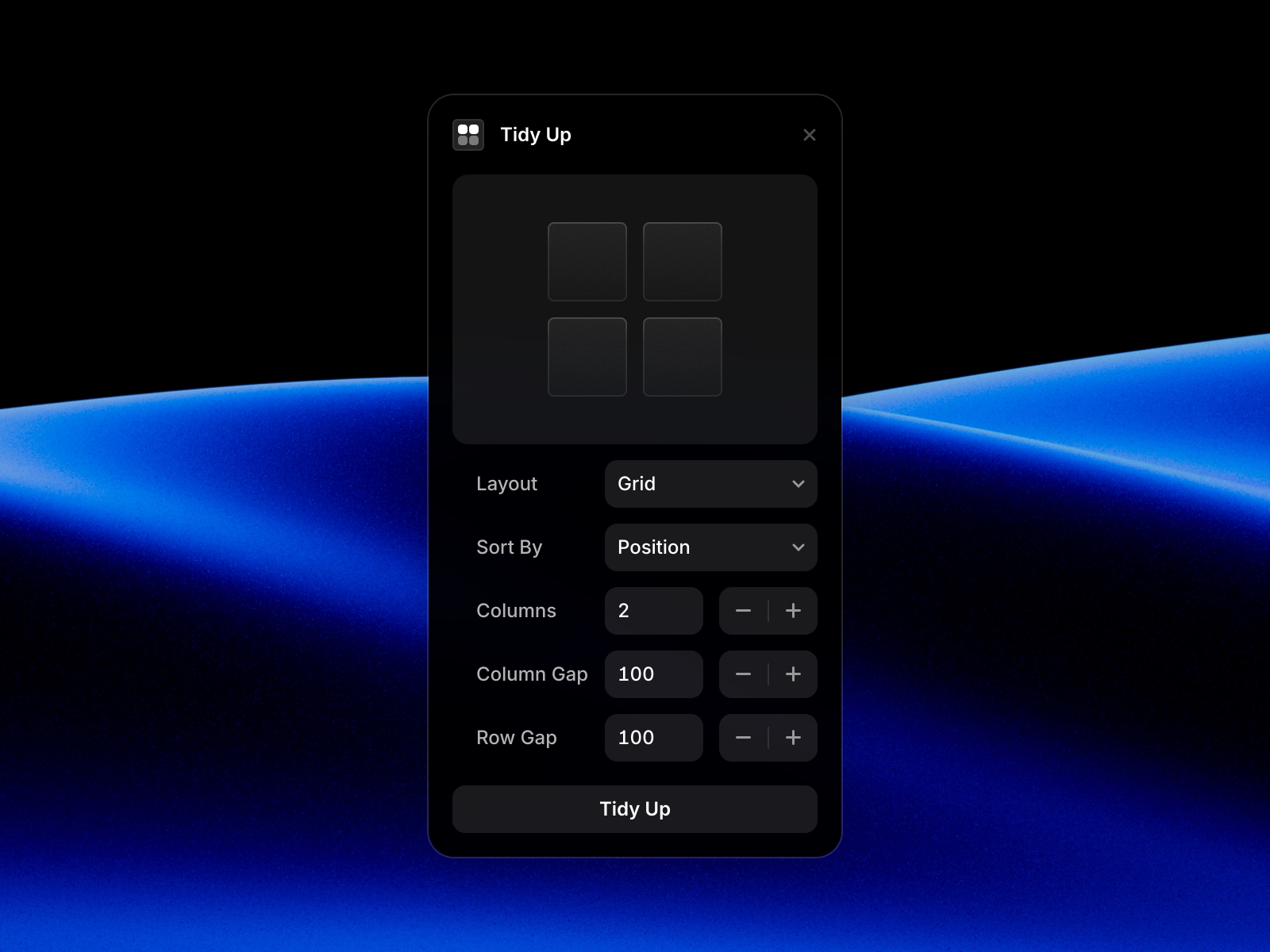This screenshot has width=1270, height=952.
Task: Click the Tidy Up grid icon in header
Action: 468,135
